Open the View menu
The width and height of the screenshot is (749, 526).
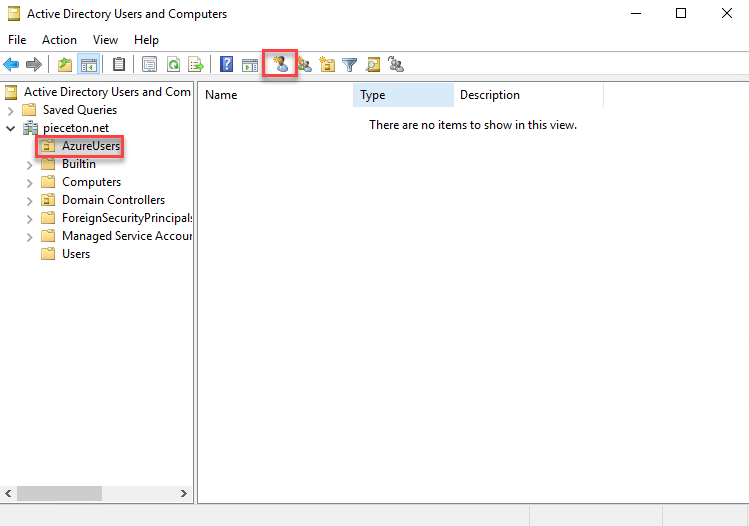coord(105,40)
